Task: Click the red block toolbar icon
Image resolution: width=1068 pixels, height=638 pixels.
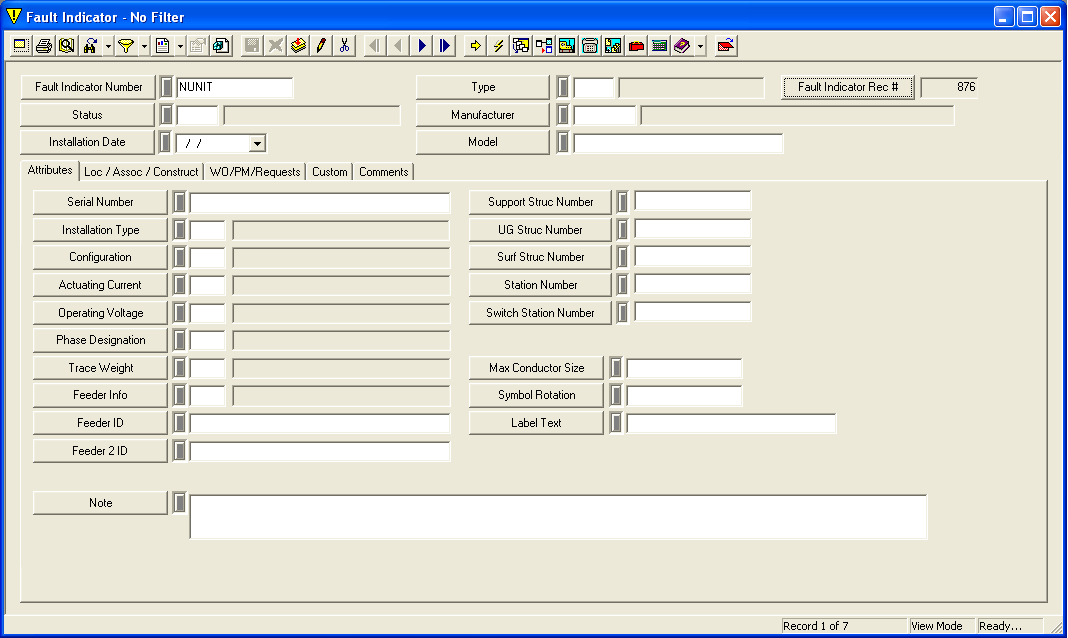Action: (636, 46)
